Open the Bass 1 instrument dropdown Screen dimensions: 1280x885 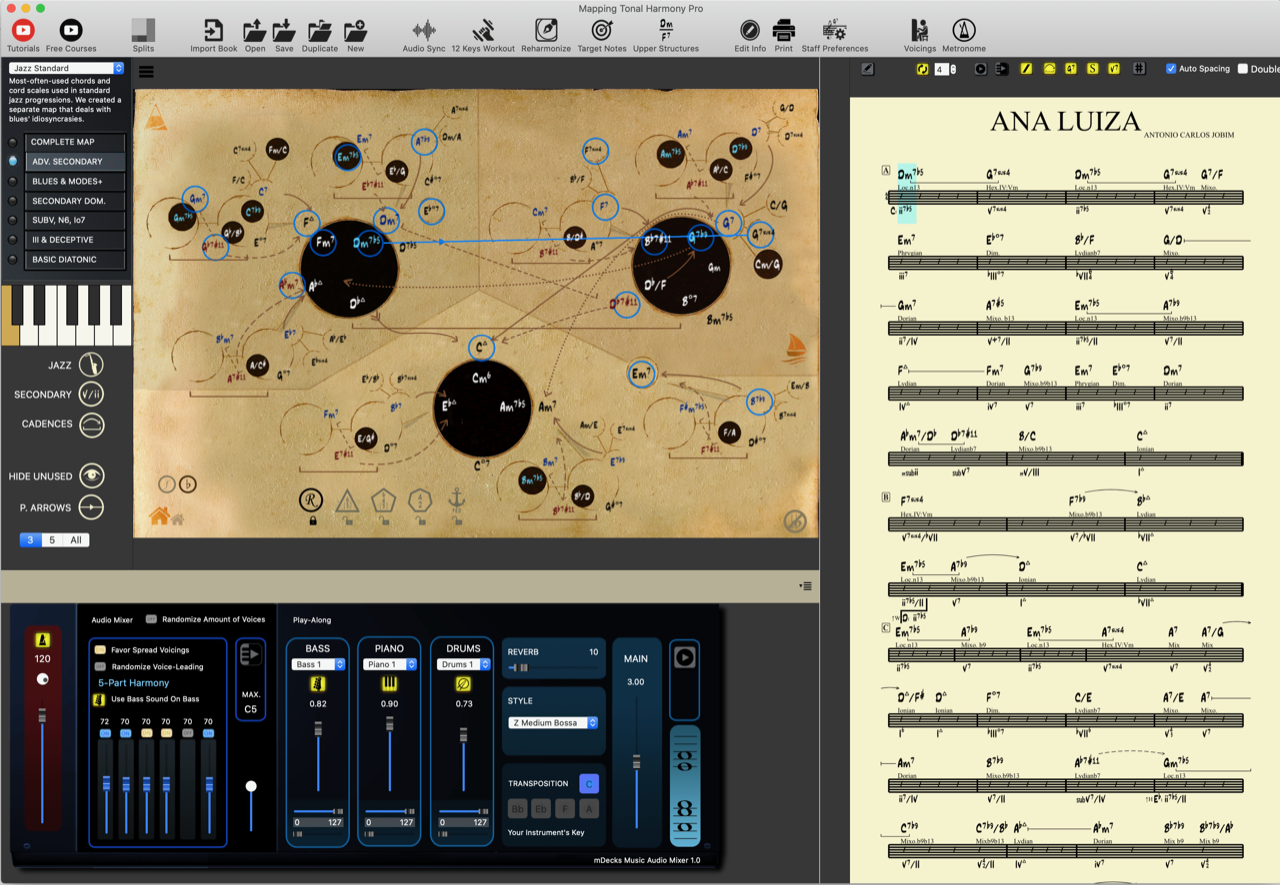click(317, 663)
